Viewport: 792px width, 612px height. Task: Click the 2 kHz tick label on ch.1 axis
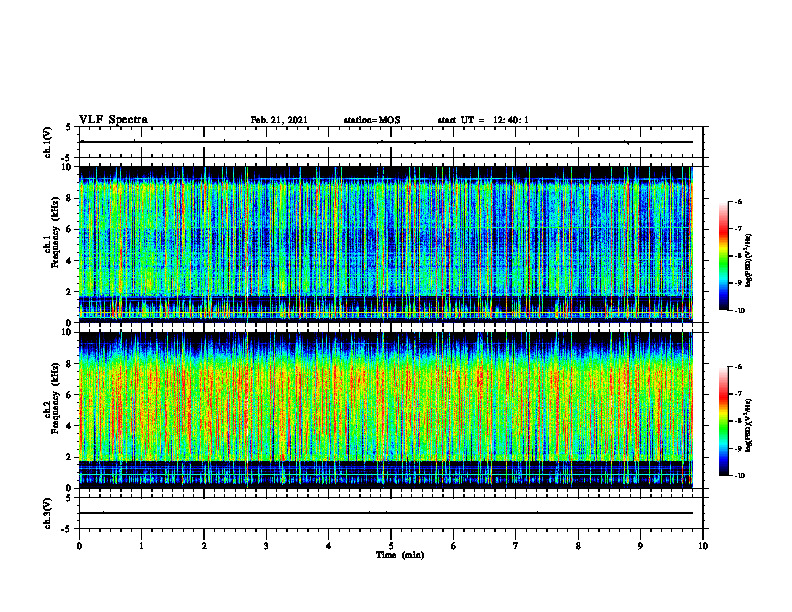[70, 292]
